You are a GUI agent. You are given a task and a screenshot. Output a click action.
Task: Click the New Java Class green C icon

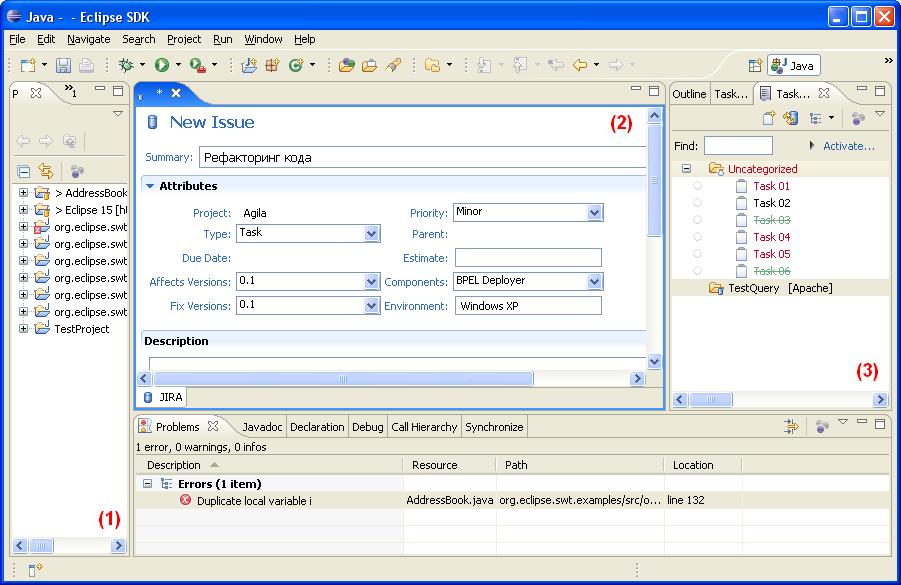(x=297, y=66)
